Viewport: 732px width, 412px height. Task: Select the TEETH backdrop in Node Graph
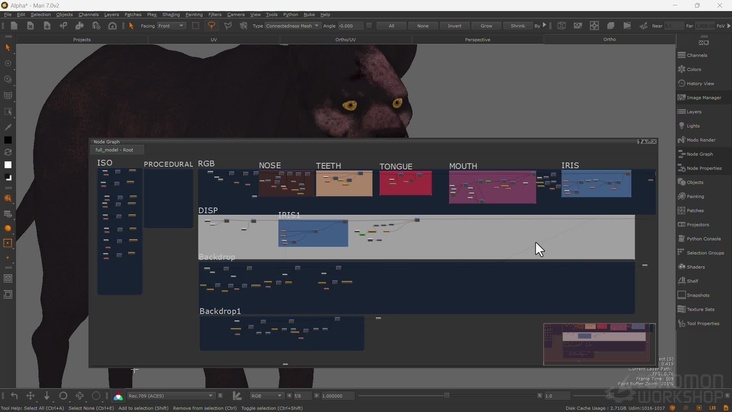[344, 183]
